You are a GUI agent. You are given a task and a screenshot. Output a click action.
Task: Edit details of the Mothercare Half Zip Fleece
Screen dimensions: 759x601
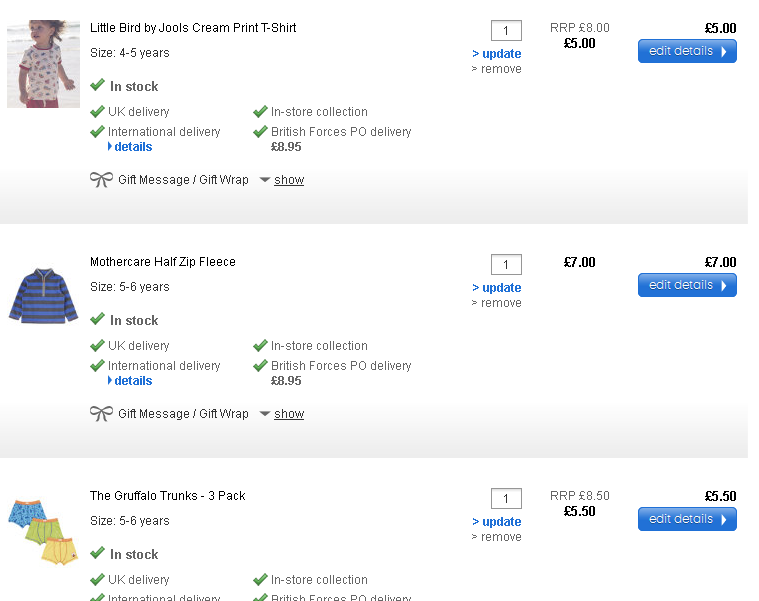[x=687, y=285]
